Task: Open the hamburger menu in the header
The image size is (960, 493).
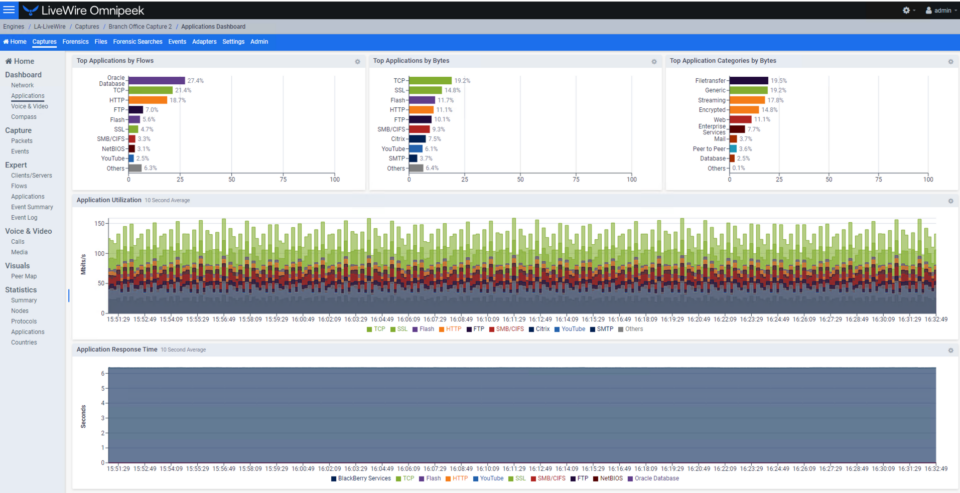Action: tap(10, 10)
